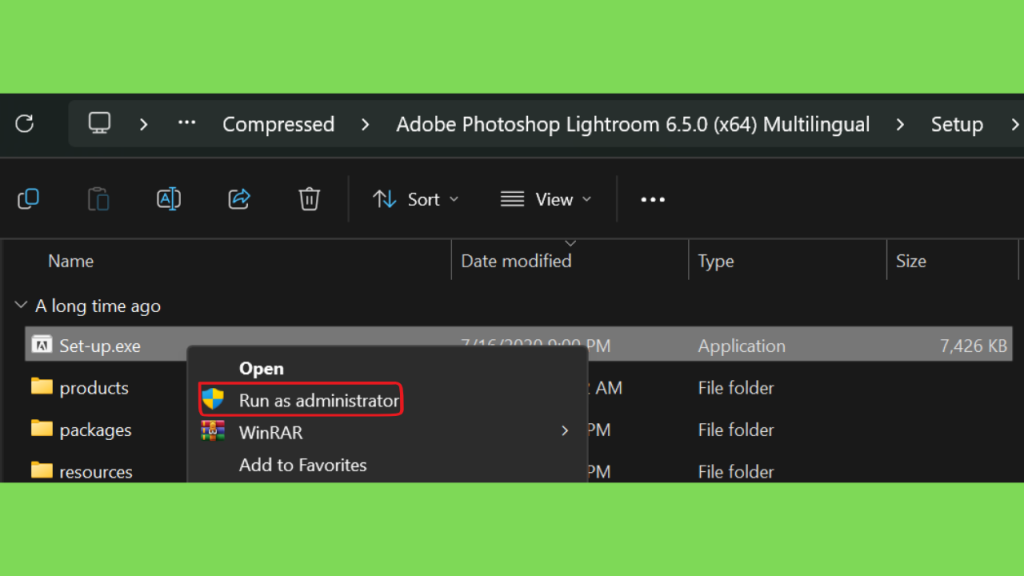Expand the chevron after Lightroom Multilingual
This screenshot has height=576, width=1024.
900,124
